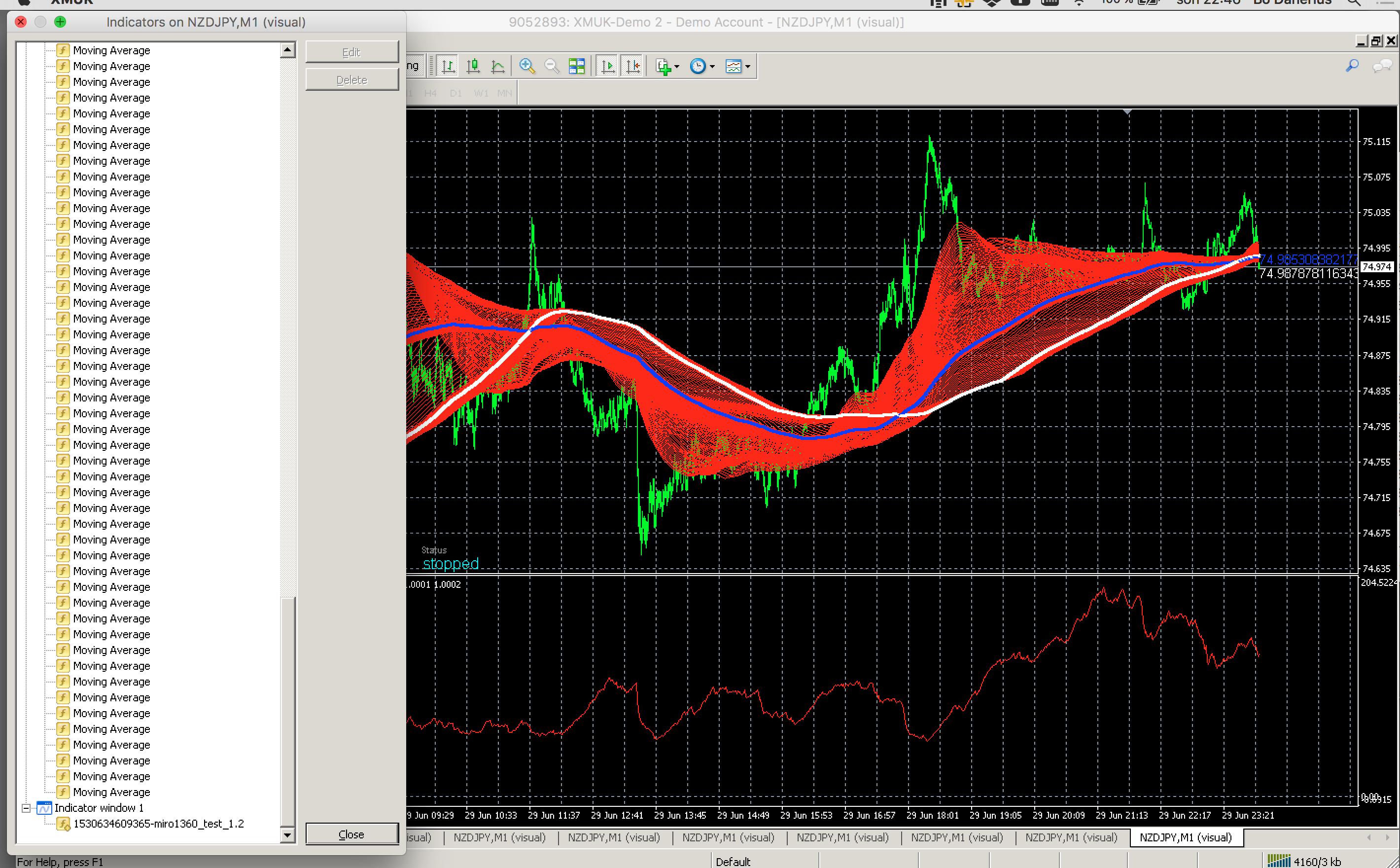Click the 75.115 price scale label
Viewport: 1400px width, 868px height.
[x=1376, y=142]
